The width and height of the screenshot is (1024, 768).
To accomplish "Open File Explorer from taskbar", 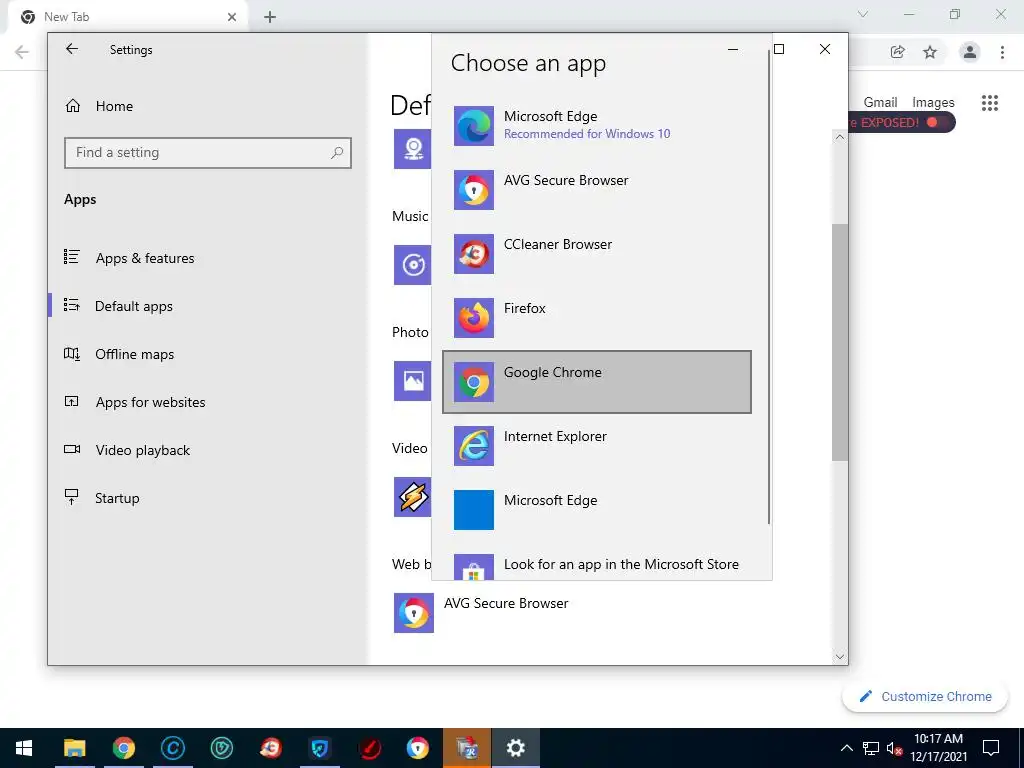I will click(74, 748).
